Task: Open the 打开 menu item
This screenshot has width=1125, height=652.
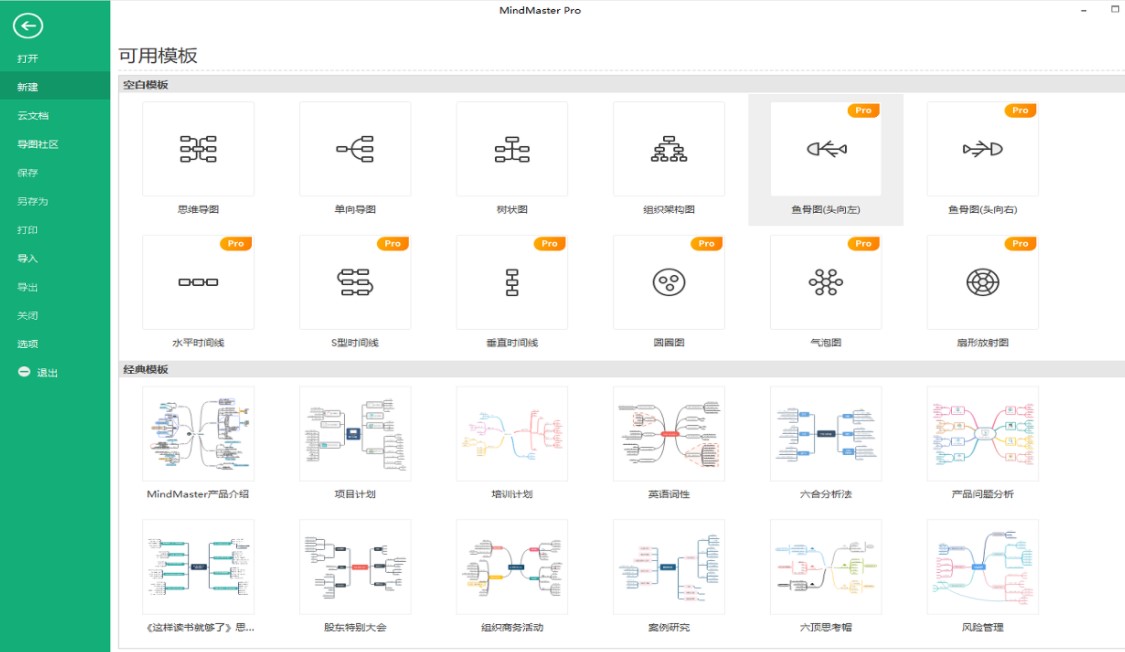Action: tap(27, 58)
